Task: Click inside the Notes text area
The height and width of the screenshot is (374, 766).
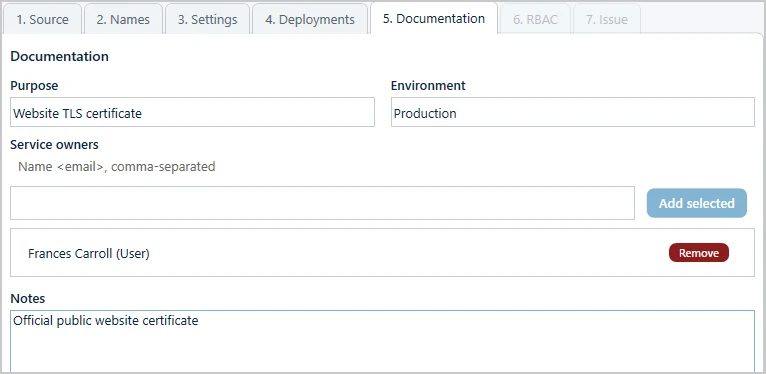Action: pos(383,341)
